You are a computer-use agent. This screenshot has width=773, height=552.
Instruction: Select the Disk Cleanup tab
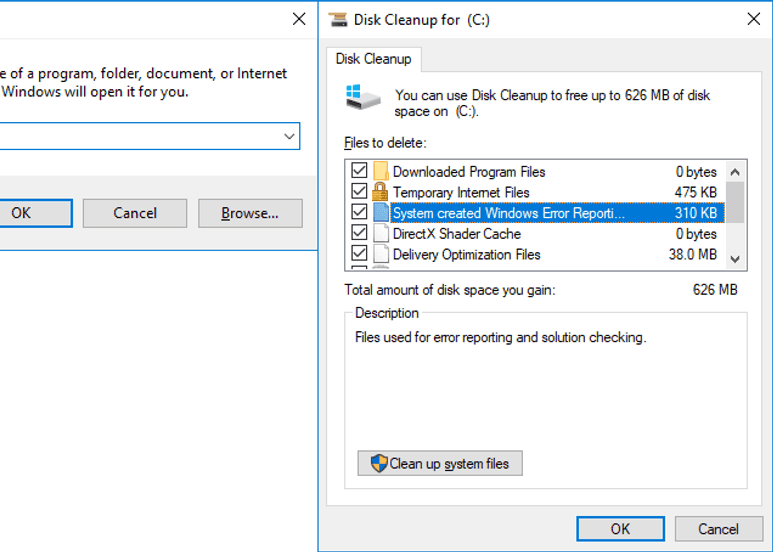[x=373, y=59]
